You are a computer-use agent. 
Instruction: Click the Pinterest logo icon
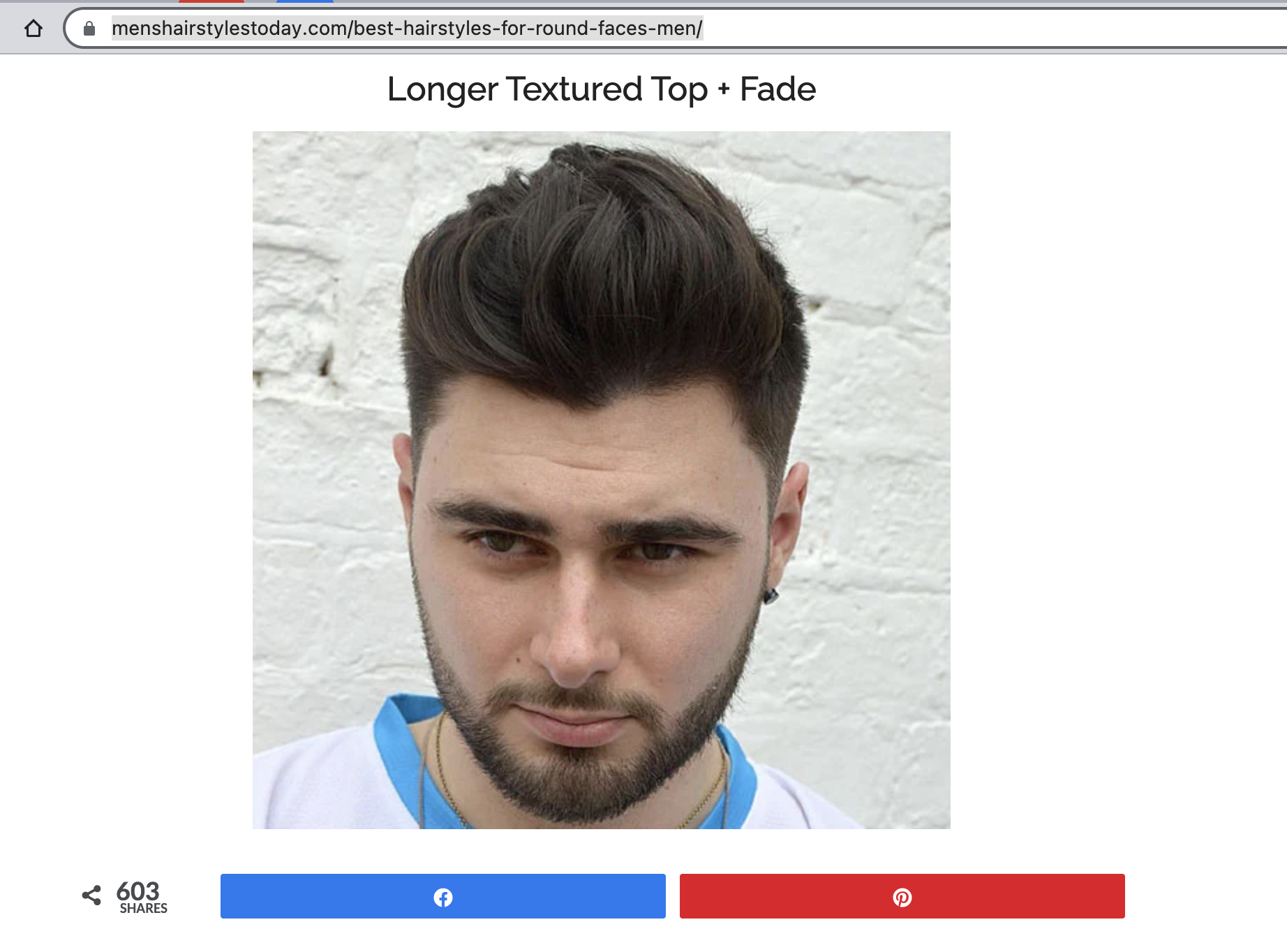[x=902, y=897]
